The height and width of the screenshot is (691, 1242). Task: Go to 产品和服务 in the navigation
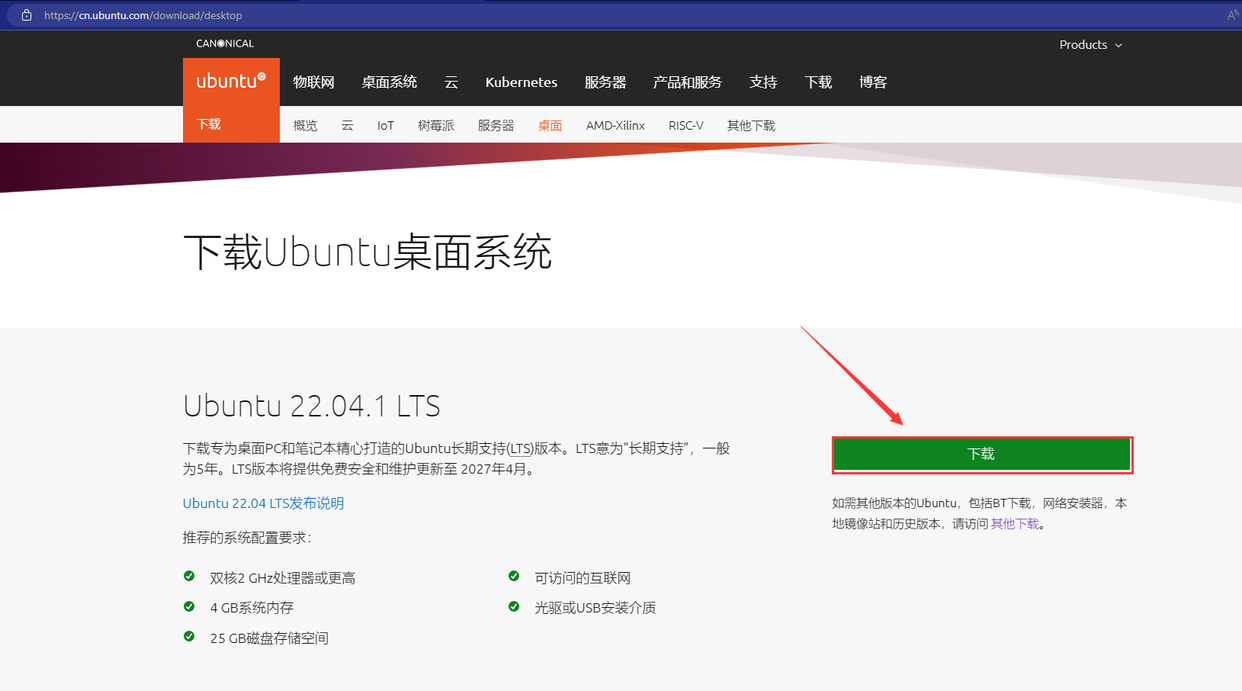(687, 82)
